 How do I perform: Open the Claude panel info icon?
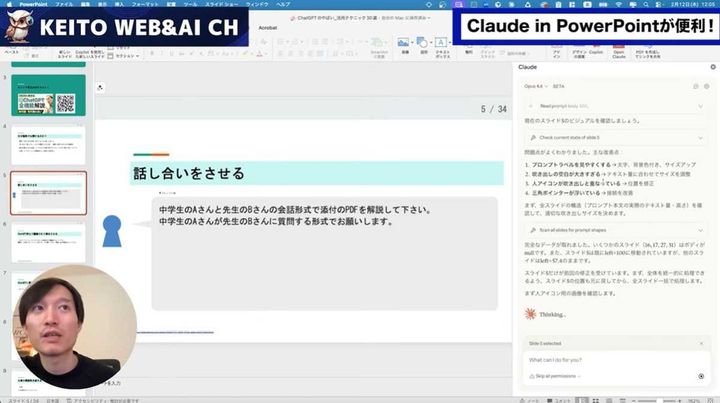(x=713, y=67)
